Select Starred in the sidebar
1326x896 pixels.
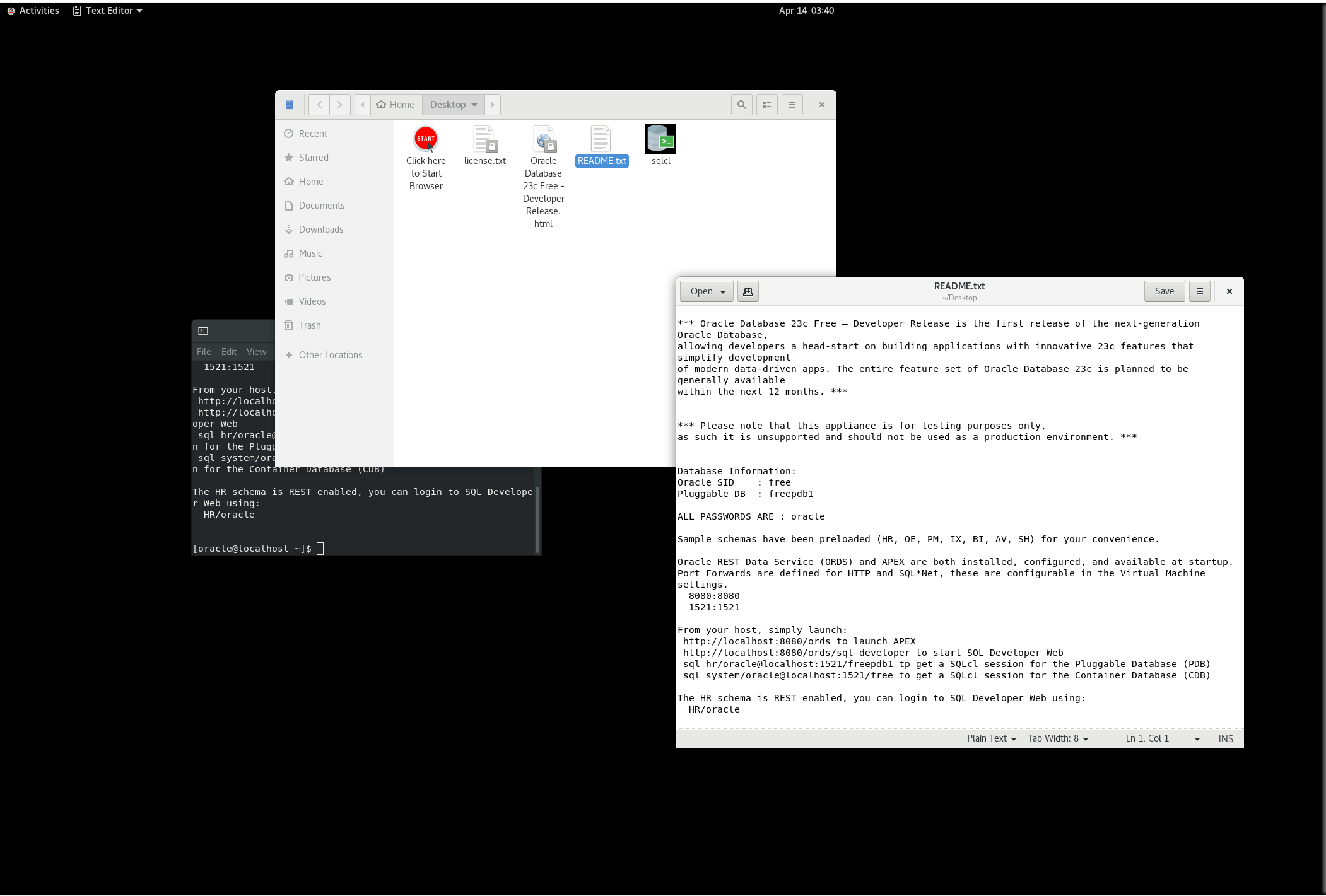pyautogui.click(x=334, y=158)
